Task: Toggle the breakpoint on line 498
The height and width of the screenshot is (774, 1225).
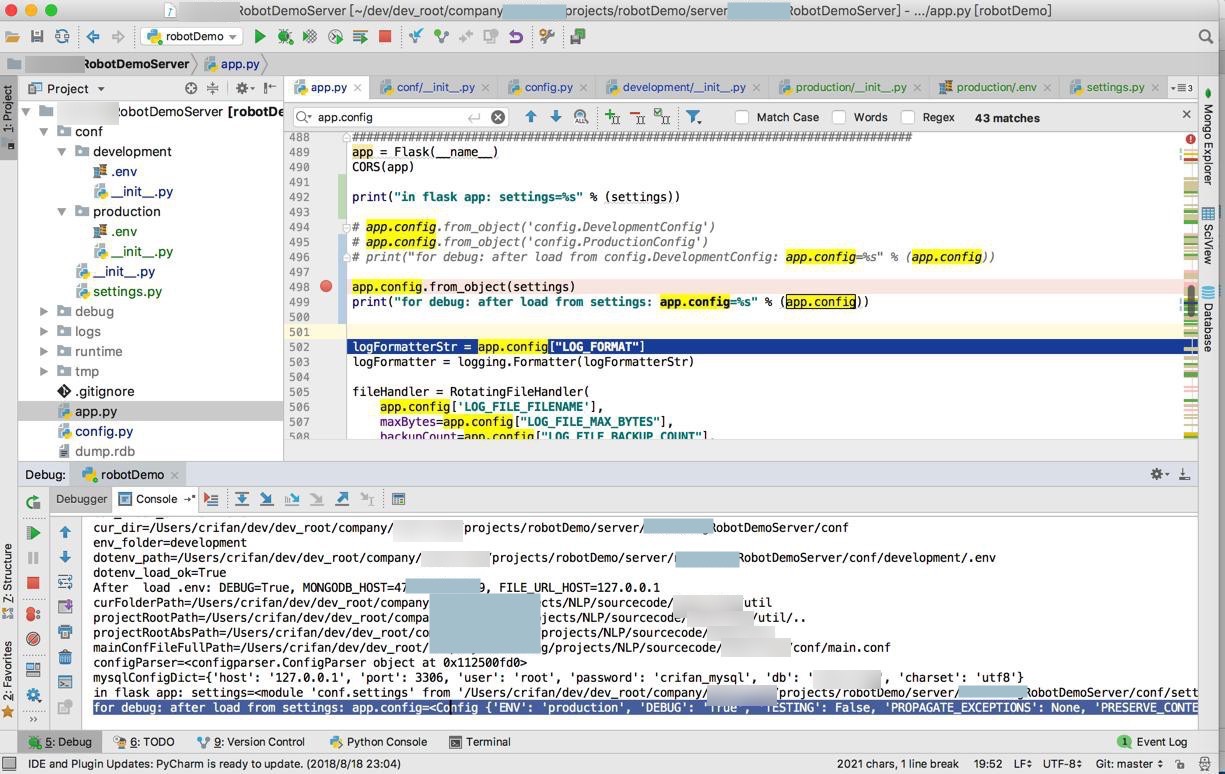Action: (326, 287)
